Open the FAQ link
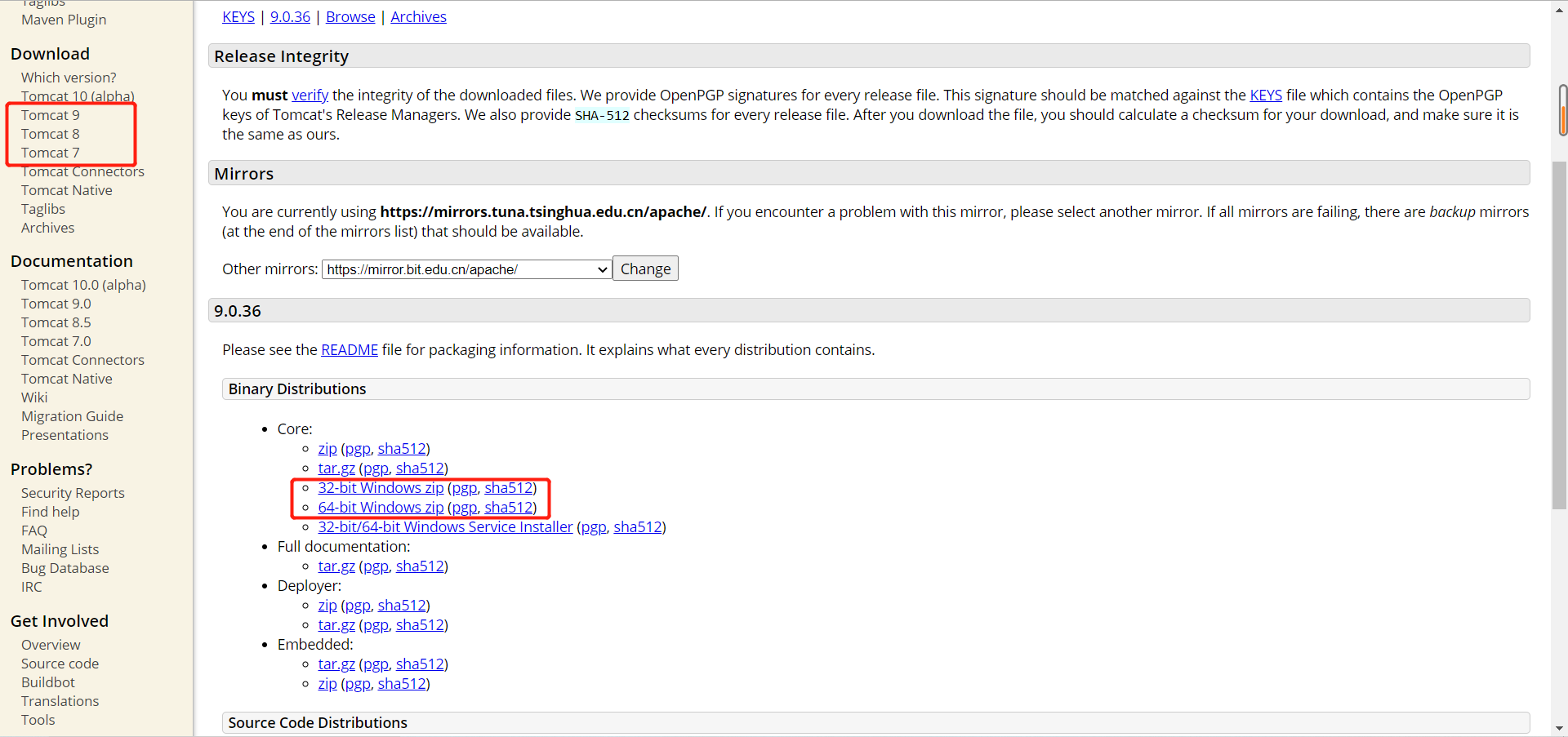 (34, 531)
